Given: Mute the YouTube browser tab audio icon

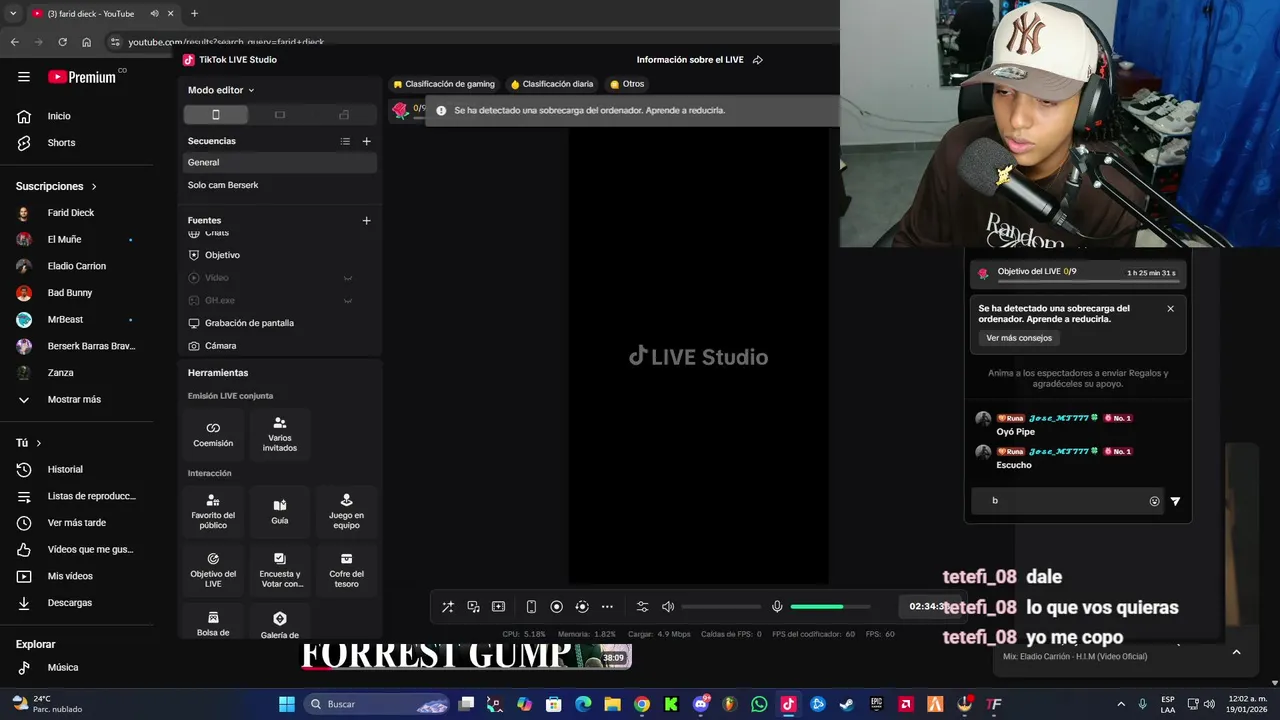Looking at the screenshot, I should [155, 14].
